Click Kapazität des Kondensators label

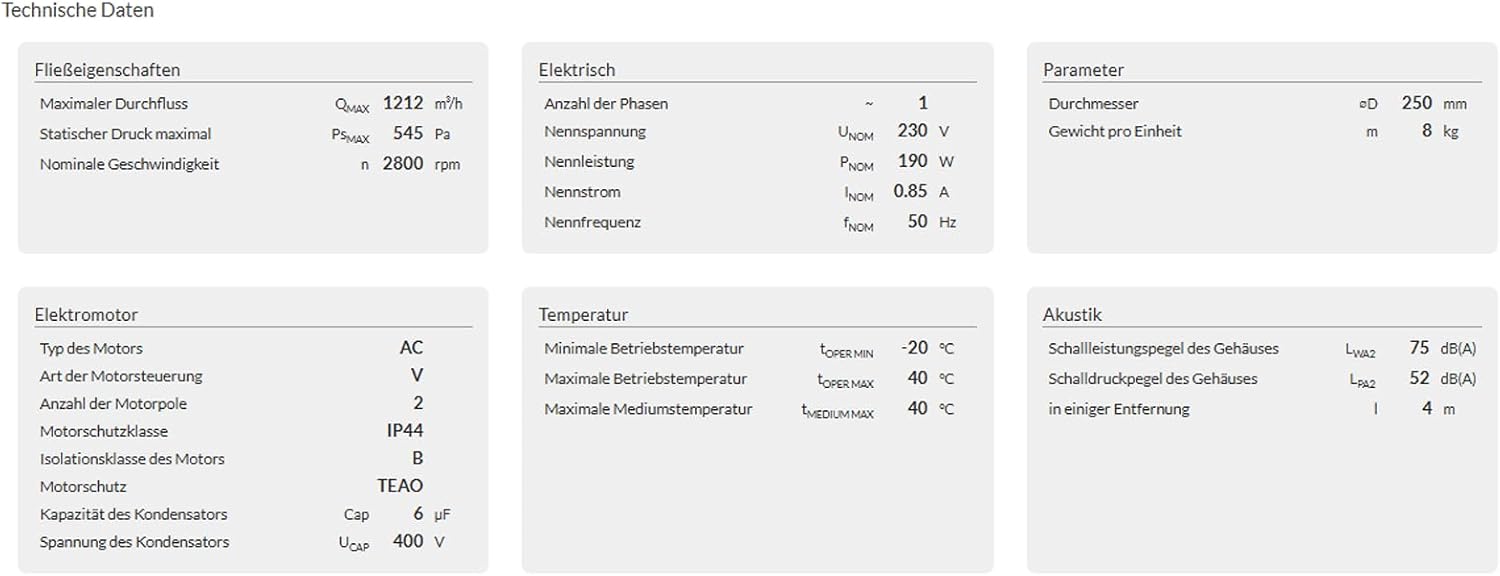pos(134,514)
